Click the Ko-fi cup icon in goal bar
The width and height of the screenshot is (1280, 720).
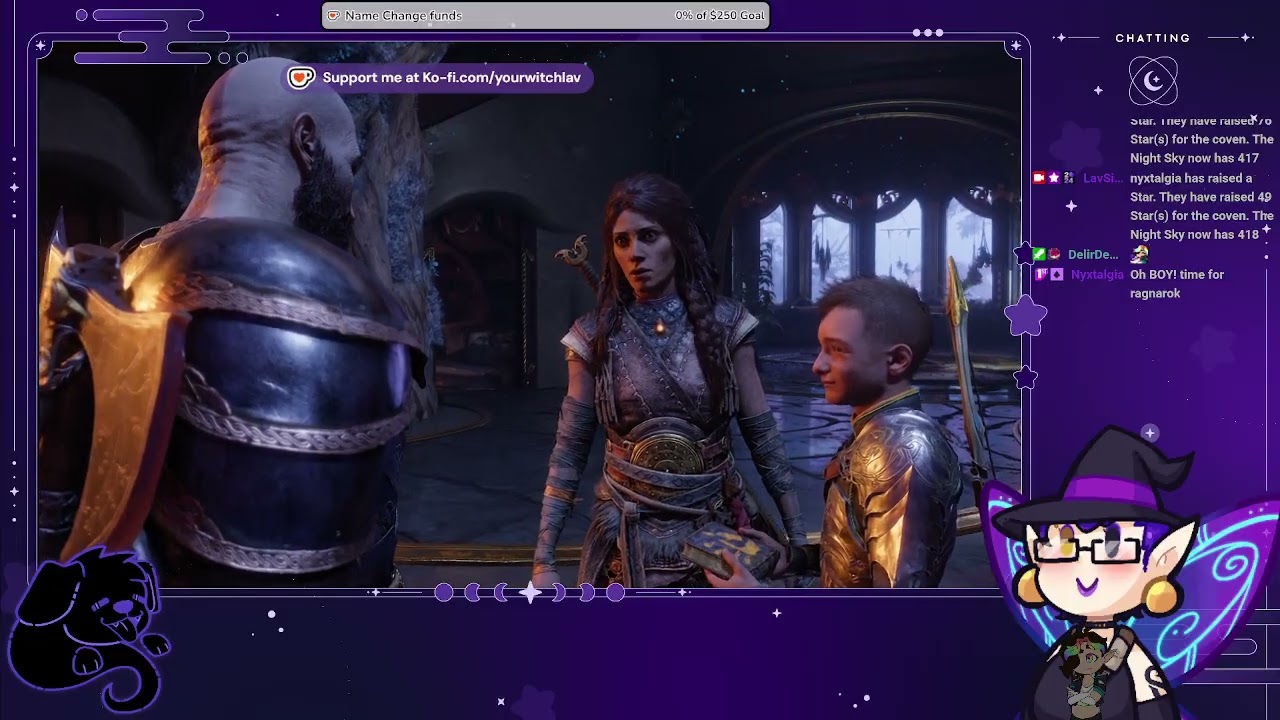(334, 16)
